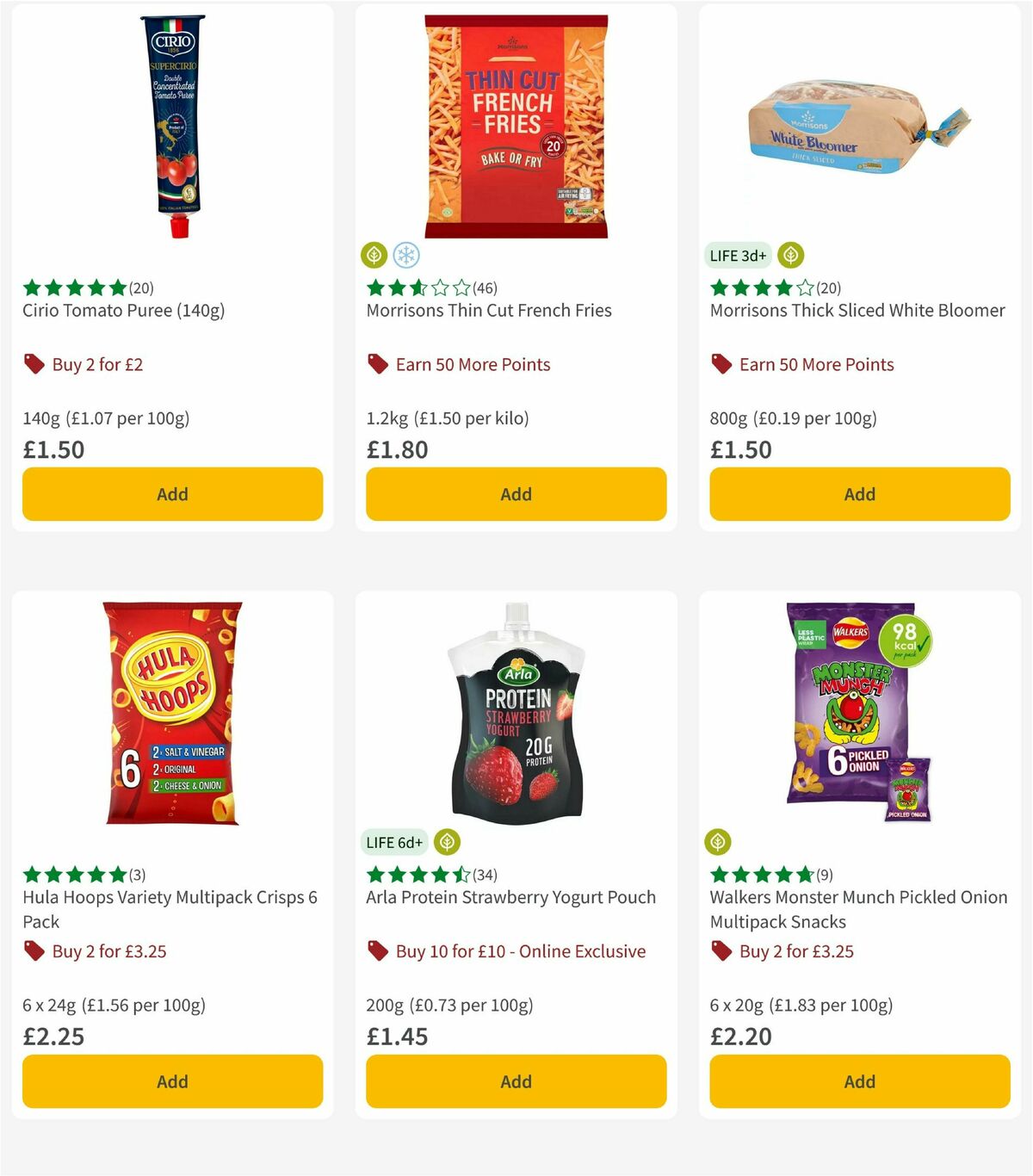Click the leaf icon beside the LIFE 3d+ badge
The image size is (1033, 1176).
pos(789,255)
